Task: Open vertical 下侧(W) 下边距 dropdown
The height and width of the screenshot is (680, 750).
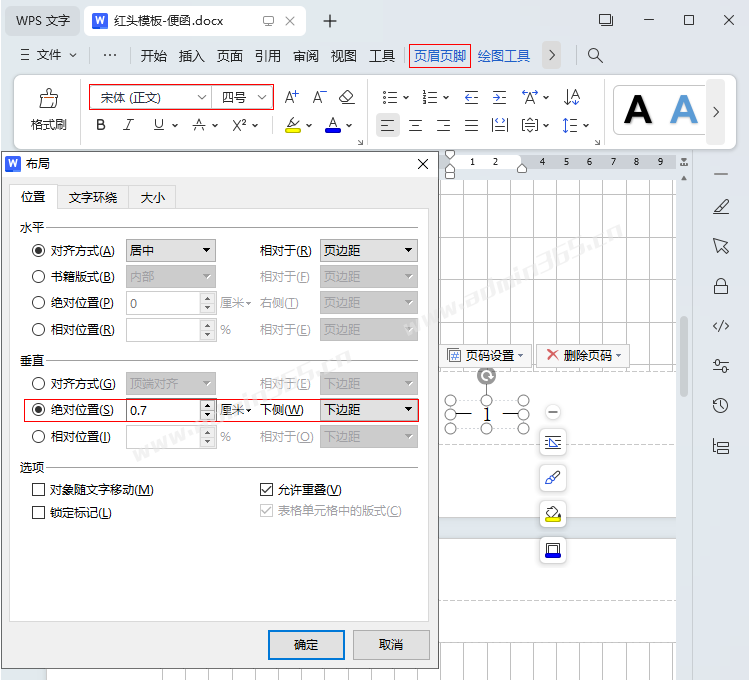Action: [369, 410]
